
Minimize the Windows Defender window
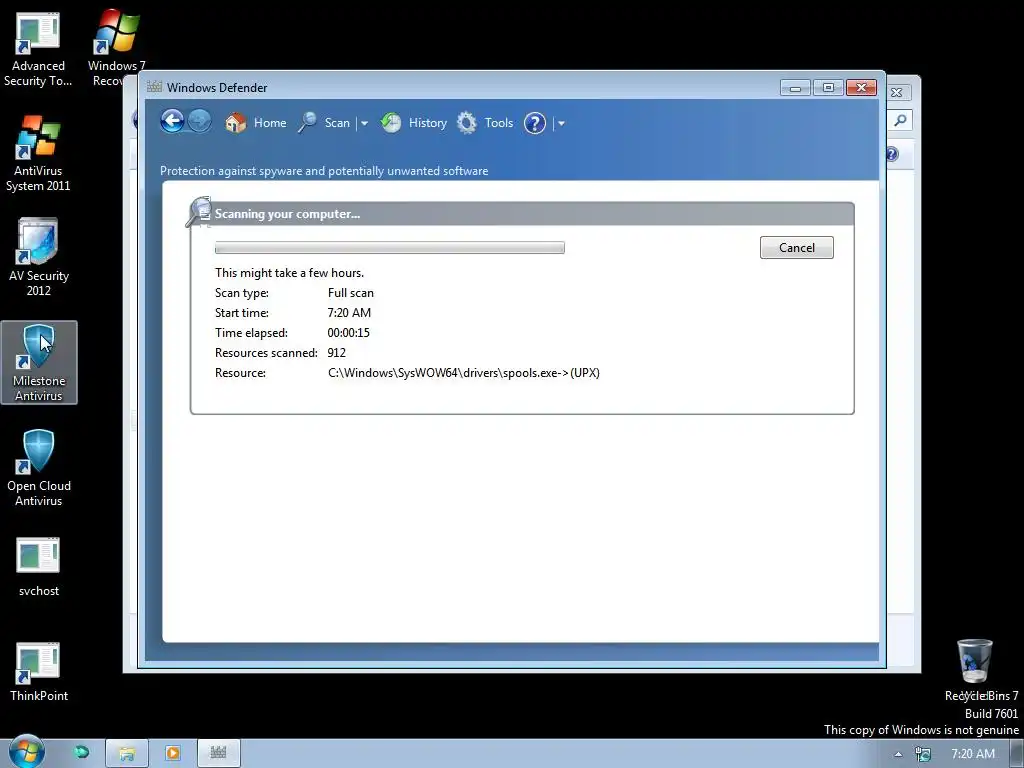click(x=795, y=88)
